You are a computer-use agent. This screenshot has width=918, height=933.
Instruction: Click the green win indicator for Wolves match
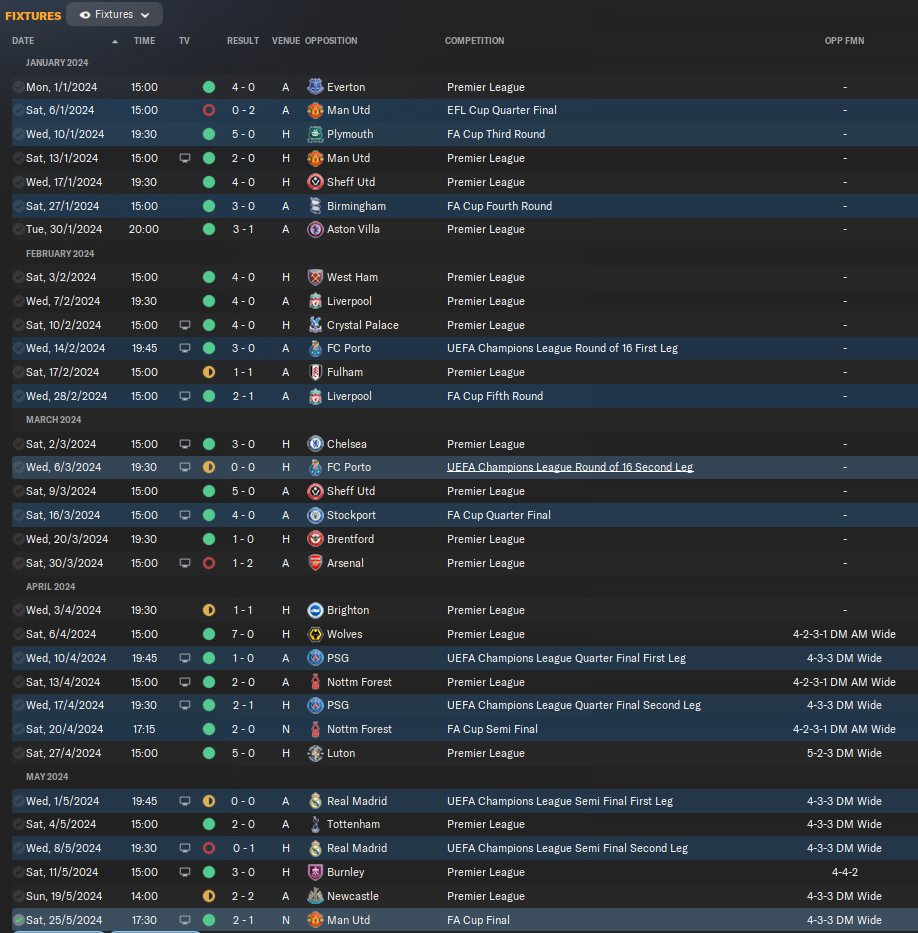point(209,634)
